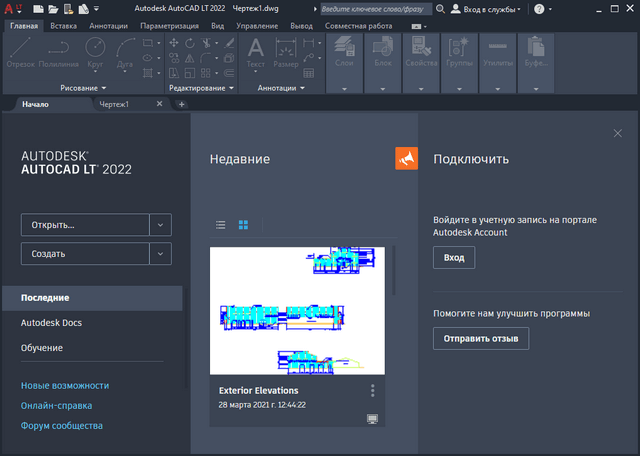Expand the Создать dropdown arrow

coord(161,254)
